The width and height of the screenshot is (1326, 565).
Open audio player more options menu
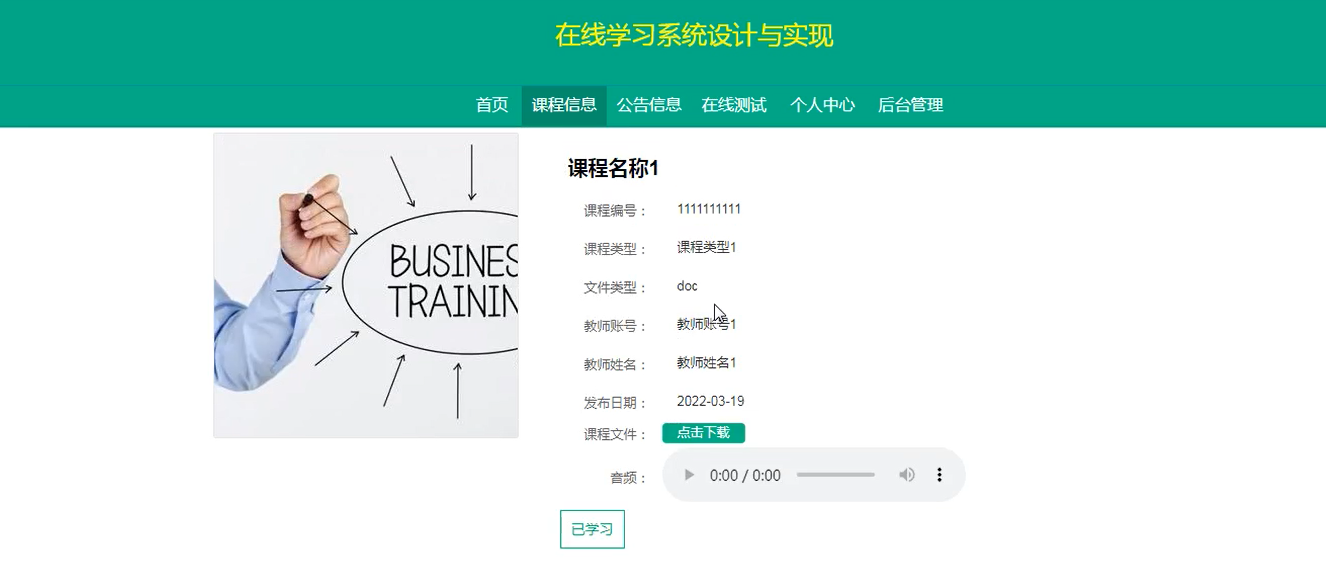click(x=939, y=475)
